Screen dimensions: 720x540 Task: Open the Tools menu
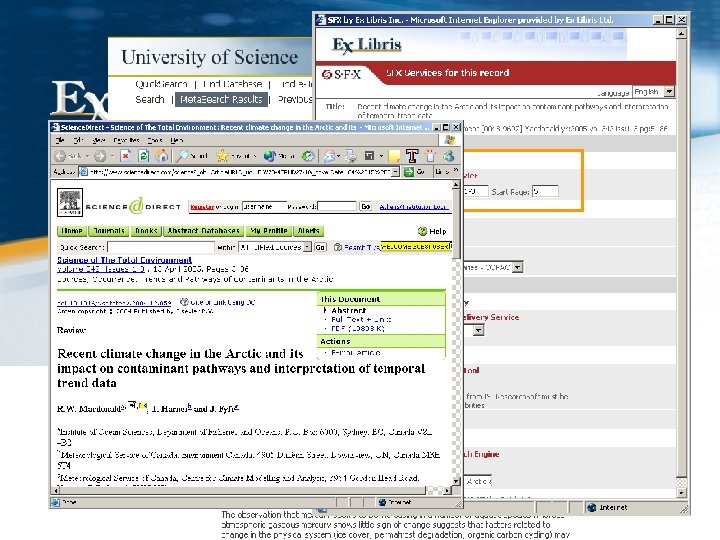click(154, 140)
